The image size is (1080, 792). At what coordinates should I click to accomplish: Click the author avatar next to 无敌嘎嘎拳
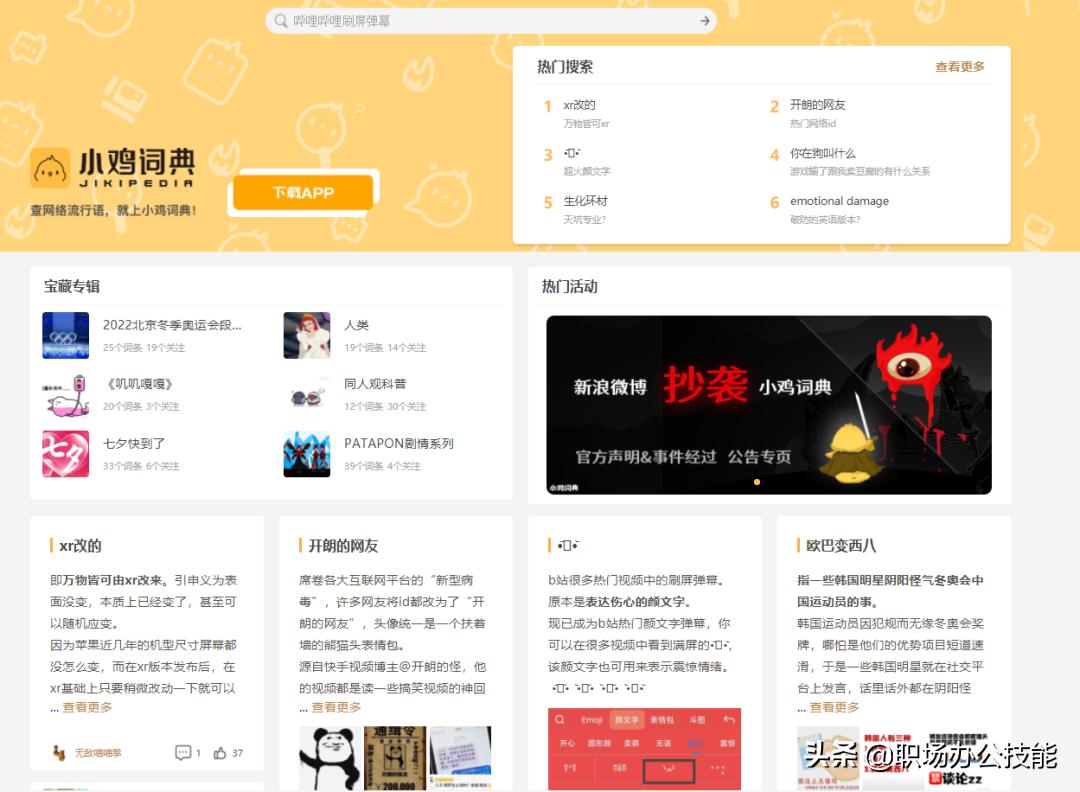click(x=57, y=752)
